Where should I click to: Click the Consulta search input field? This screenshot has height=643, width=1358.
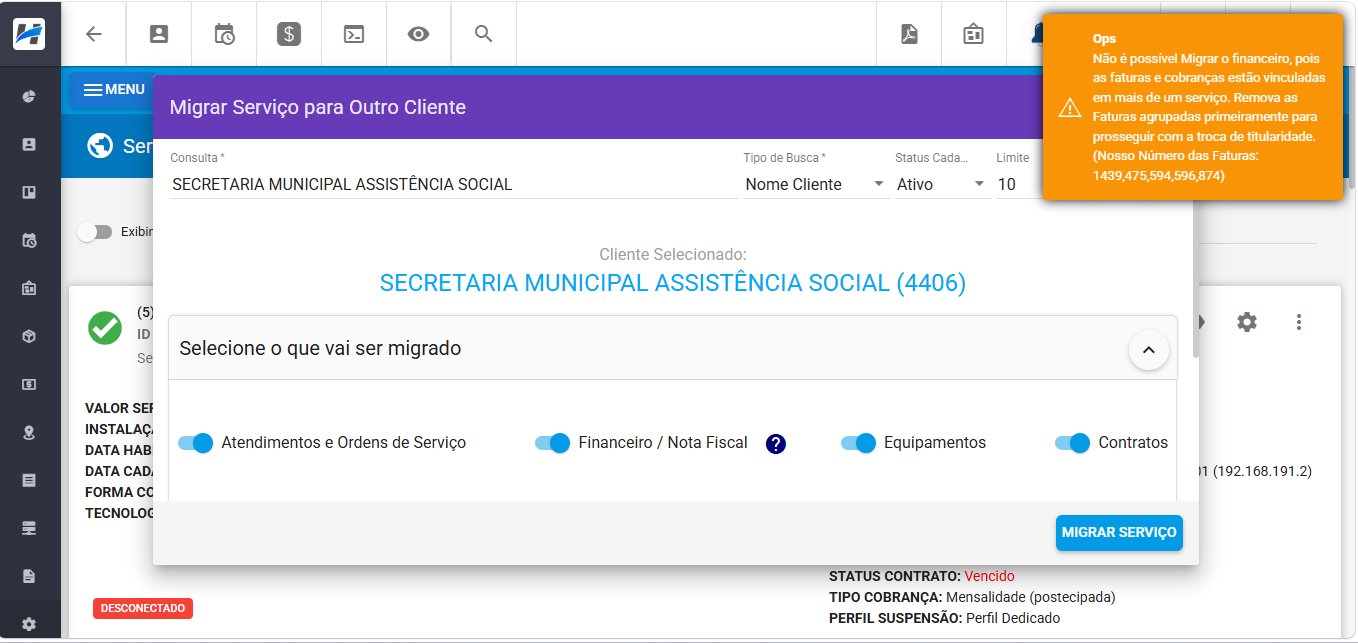click(454, 184)
